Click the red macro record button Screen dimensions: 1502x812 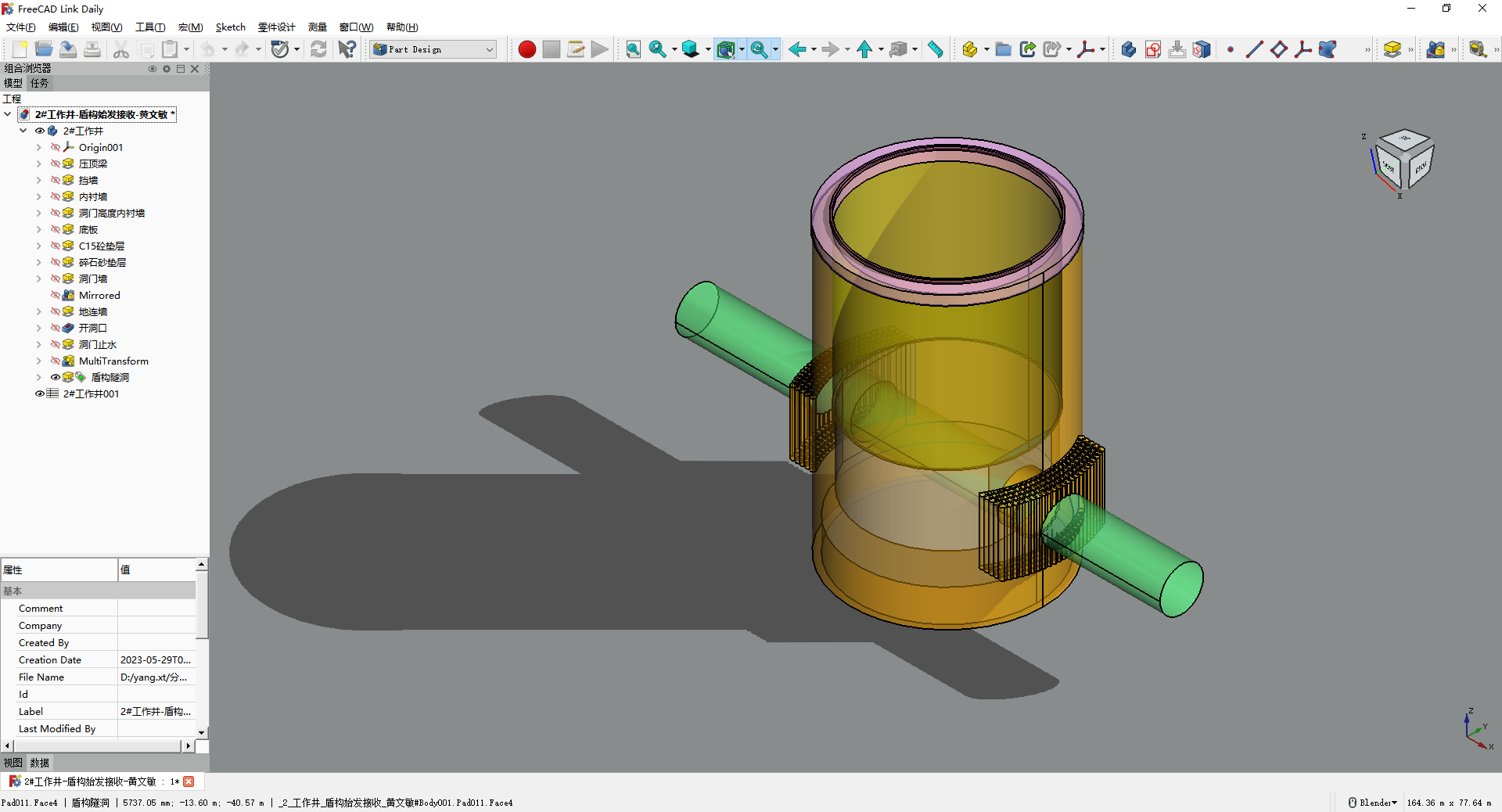pos(526,49)
